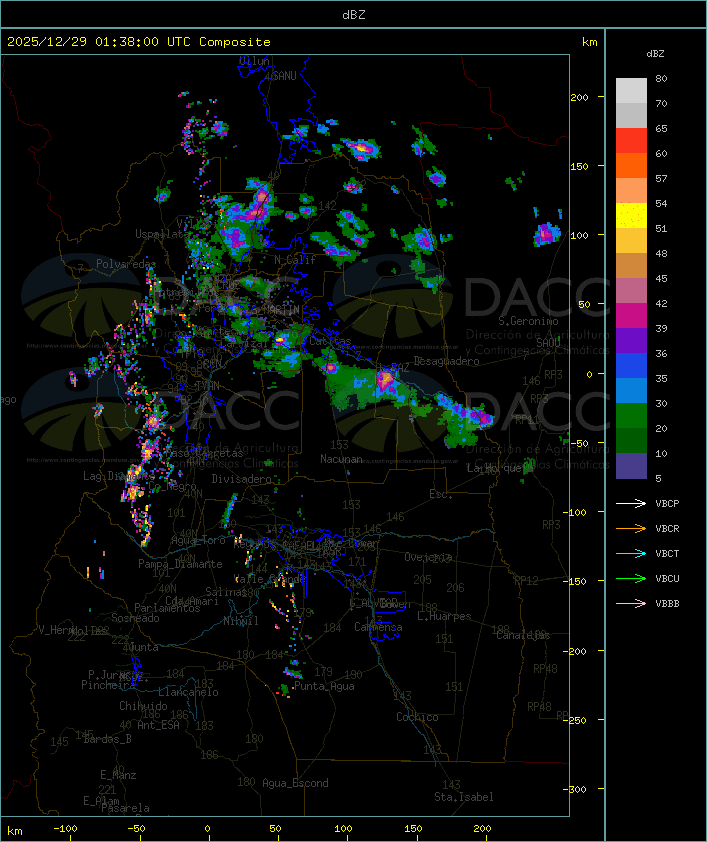Click the Agua_Escond place label
The height and width of the screenshot is (842, 707).
(x=295, y=783)
